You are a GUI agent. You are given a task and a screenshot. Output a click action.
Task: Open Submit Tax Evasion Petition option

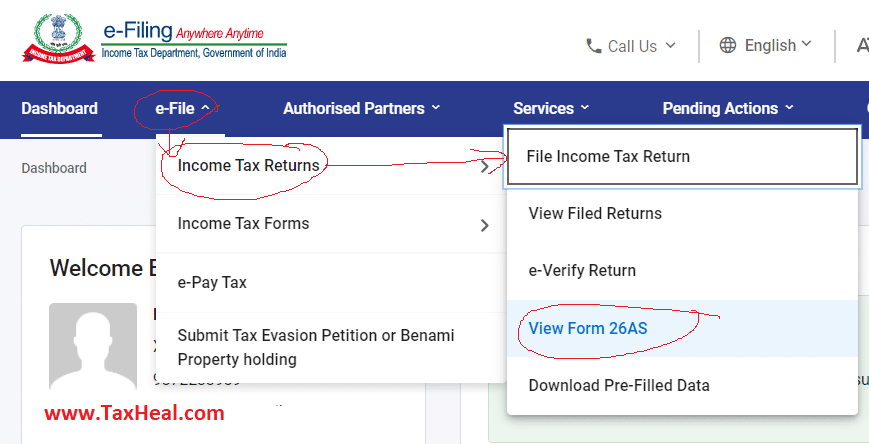(x=316, y=347)
